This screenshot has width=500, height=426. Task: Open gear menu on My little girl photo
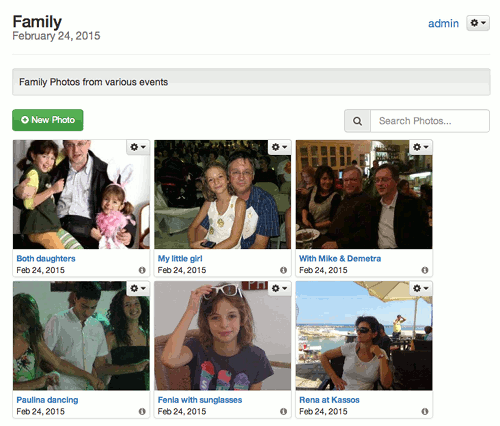tap(279, 147)
